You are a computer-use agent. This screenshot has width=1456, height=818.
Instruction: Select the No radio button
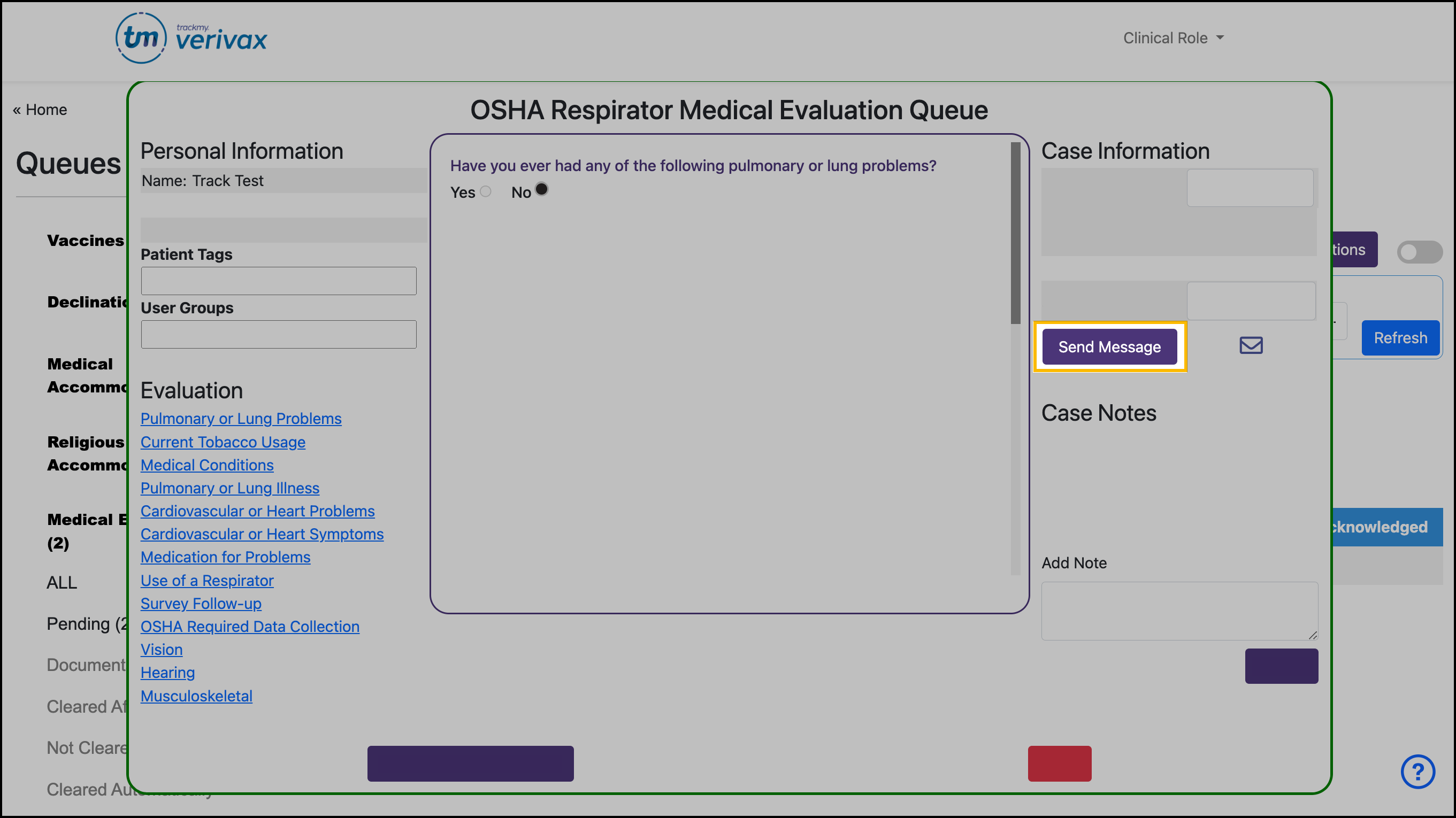point(541,189)
